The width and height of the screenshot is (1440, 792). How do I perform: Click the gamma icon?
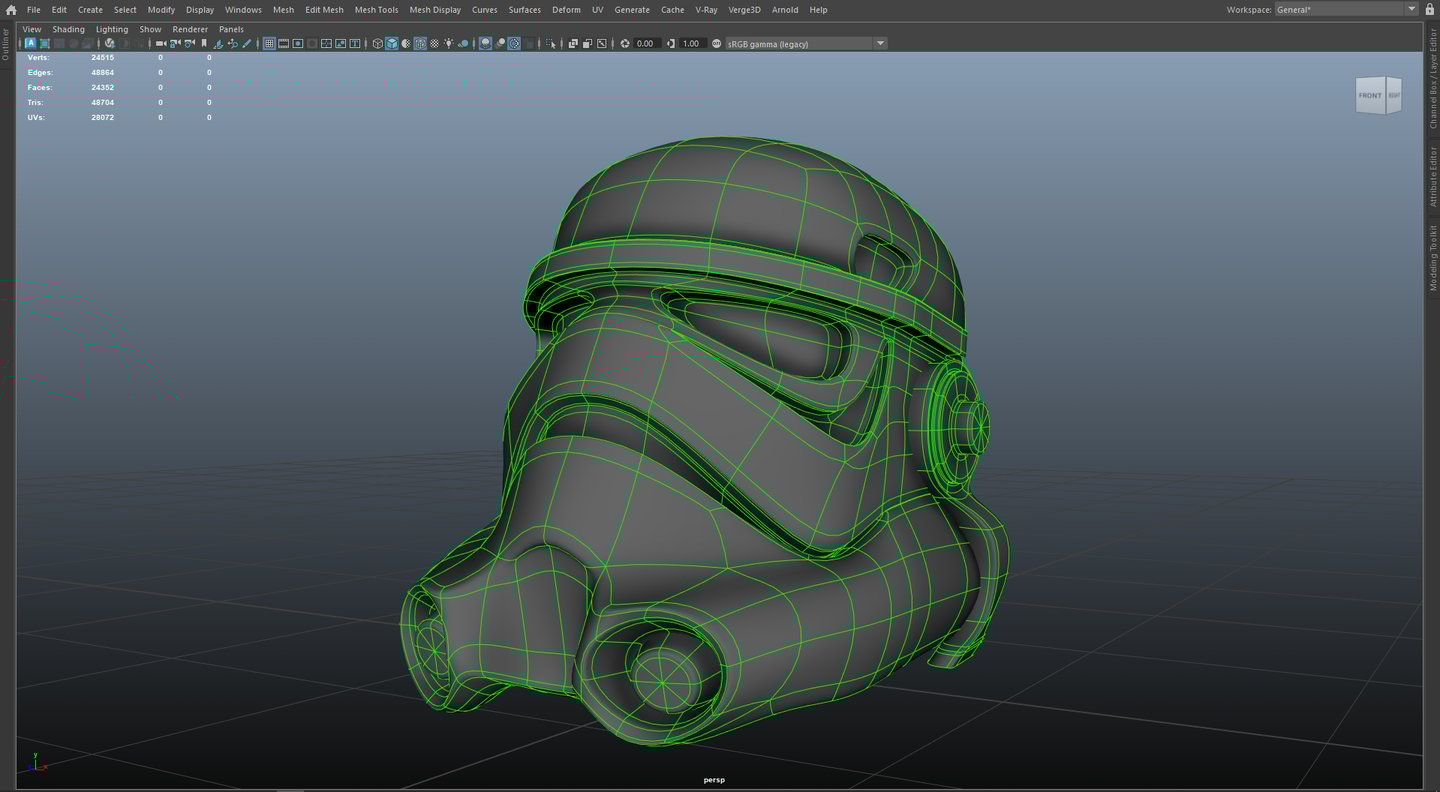click(671, 44)
